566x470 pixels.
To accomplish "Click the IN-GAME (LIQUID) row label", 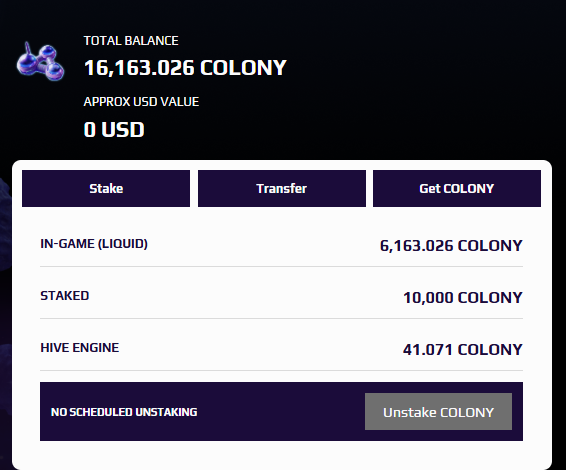I will [x=94, y=244].
